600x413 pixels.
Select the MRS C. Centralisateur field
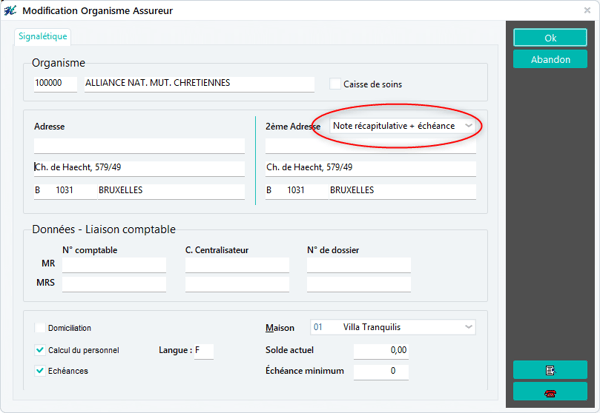237,284
